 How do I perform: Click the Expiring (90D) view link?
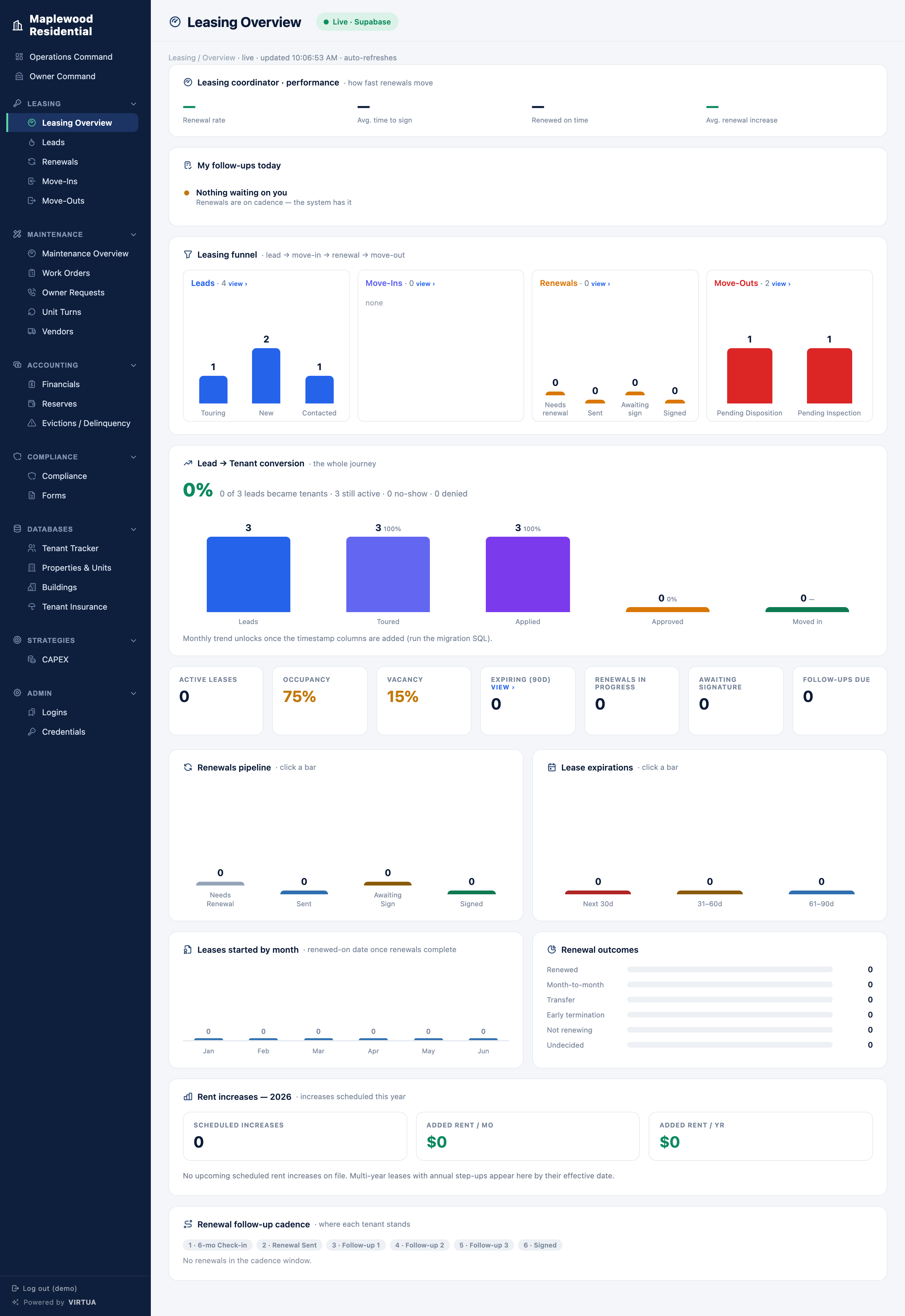(502, 687)
